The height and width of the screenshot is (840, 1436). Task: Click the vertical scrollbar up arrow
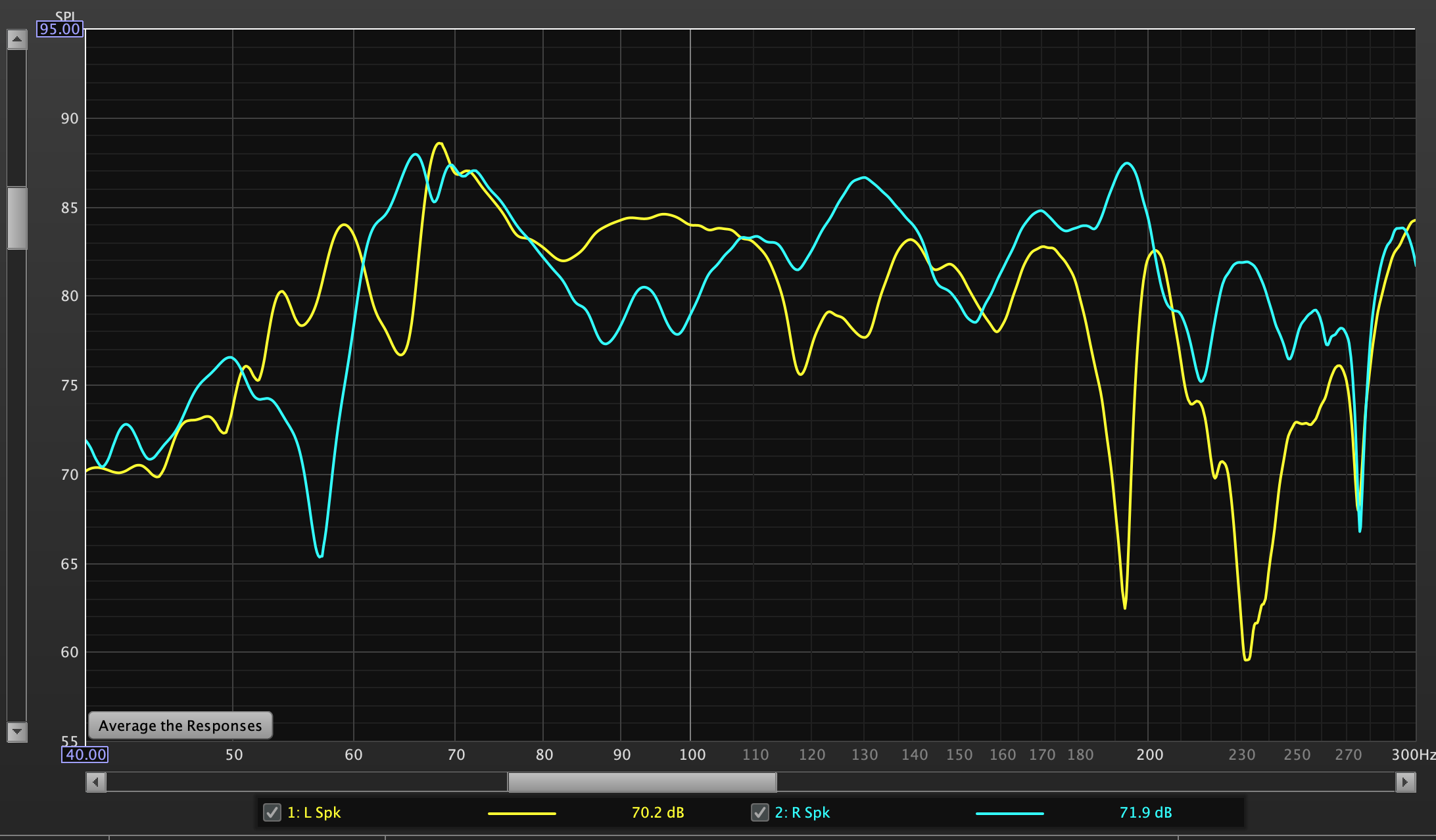pyautogui.click(x=17, y=39)
